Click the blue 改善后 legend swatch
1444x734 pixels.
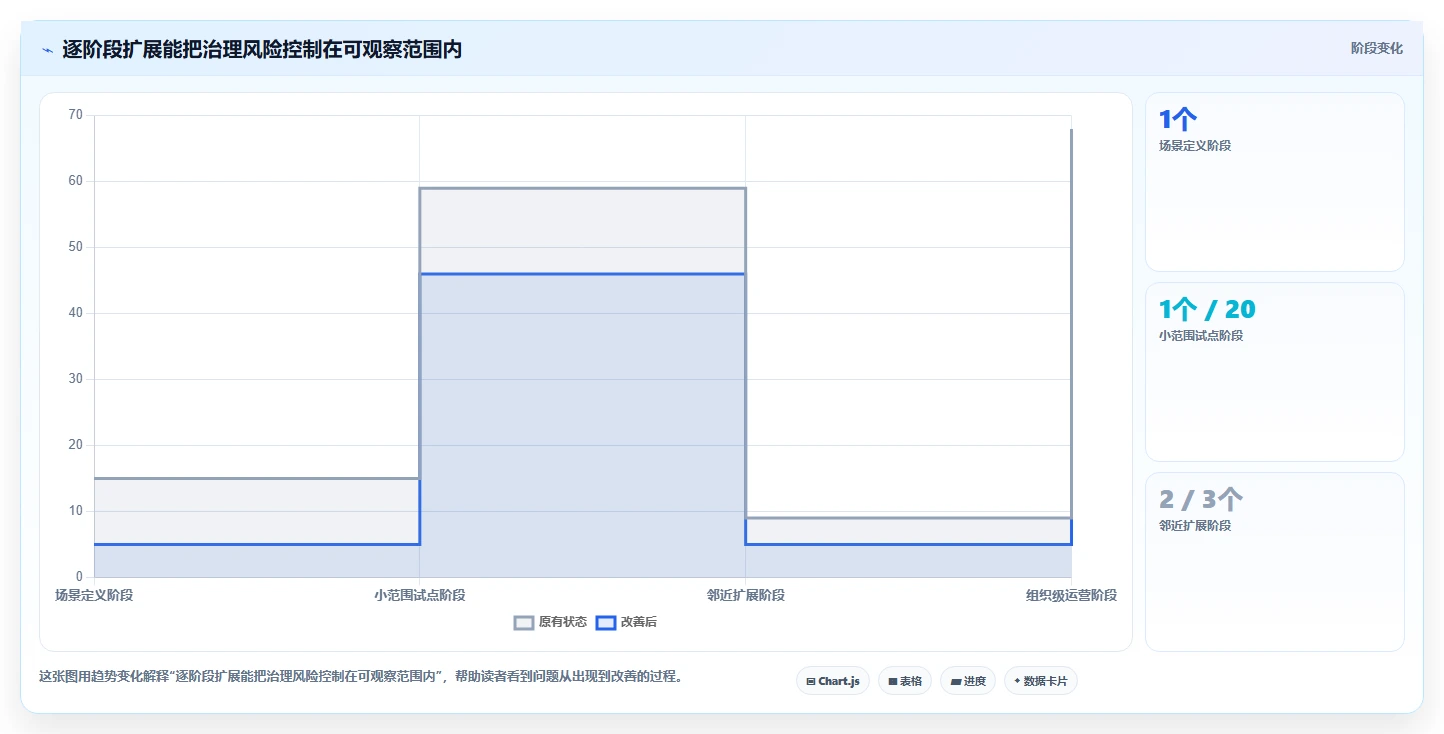coord(606,622)
